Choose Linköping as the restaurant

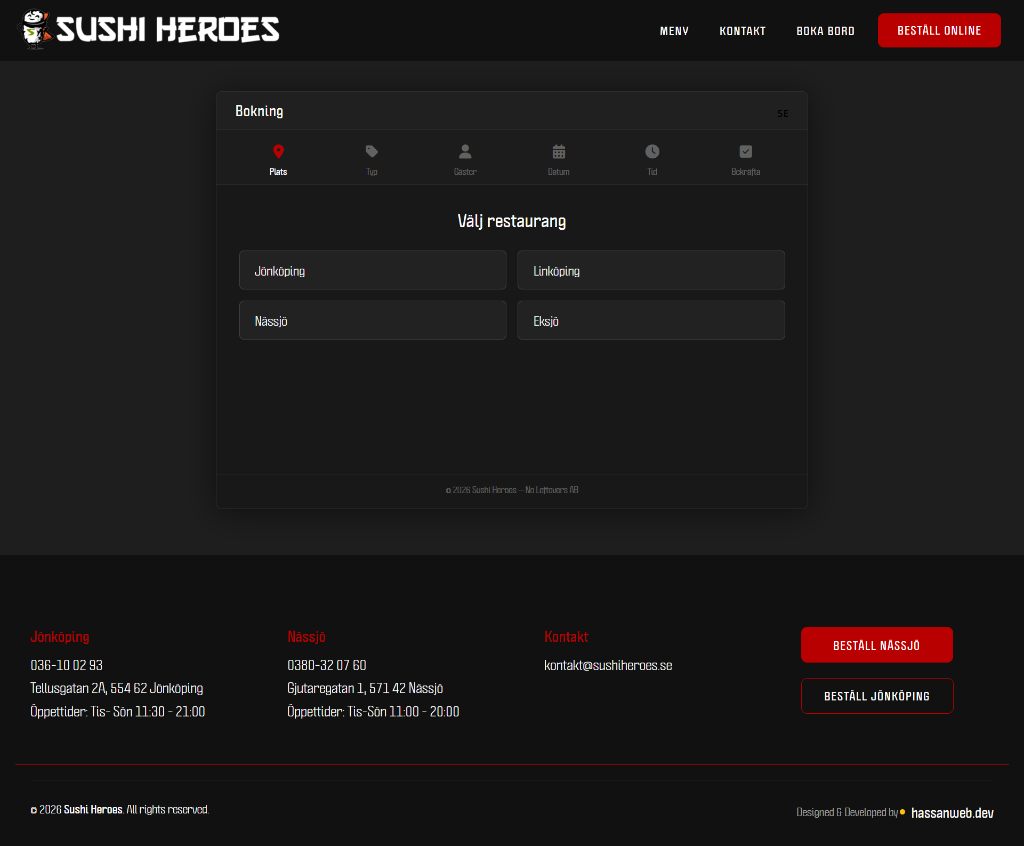tap(650, 271)
